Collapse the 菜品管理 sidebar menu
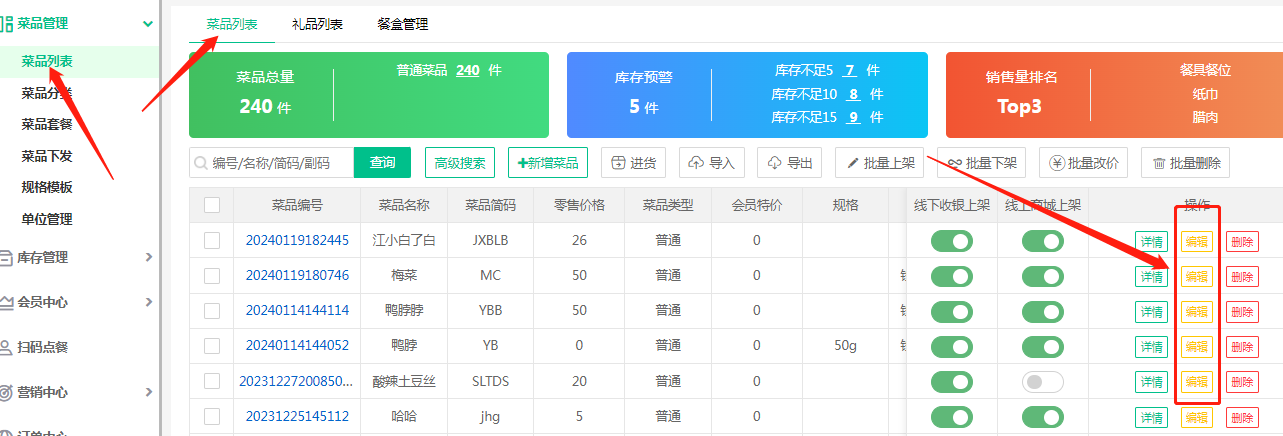This screenshot has height=436, width=1283. coord(148,23)
